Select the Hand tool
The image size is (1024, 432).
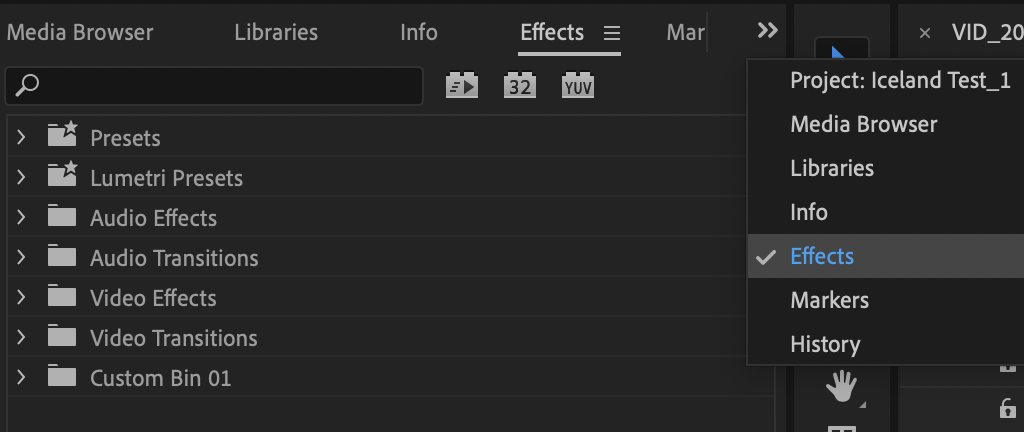tap(841, 386)
